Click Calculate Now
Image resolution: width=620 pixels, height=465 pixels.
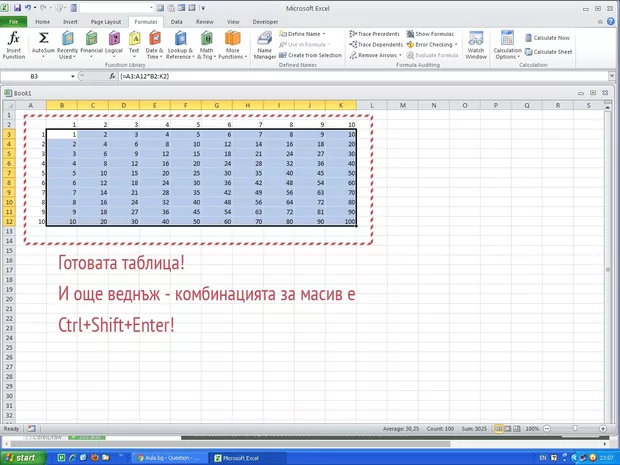click(x=547, y=38)
